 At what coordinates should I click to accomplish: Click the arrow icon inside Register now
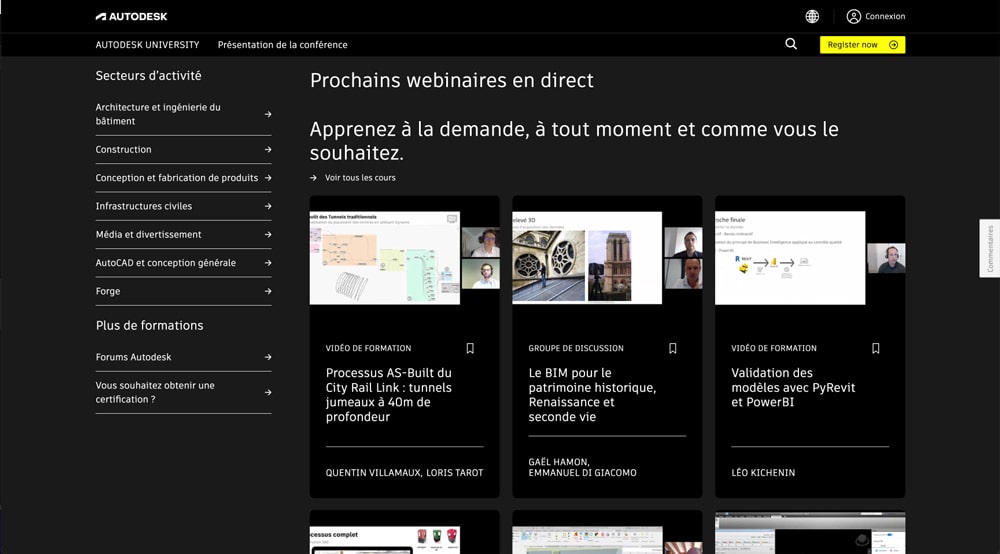(893, 45)
